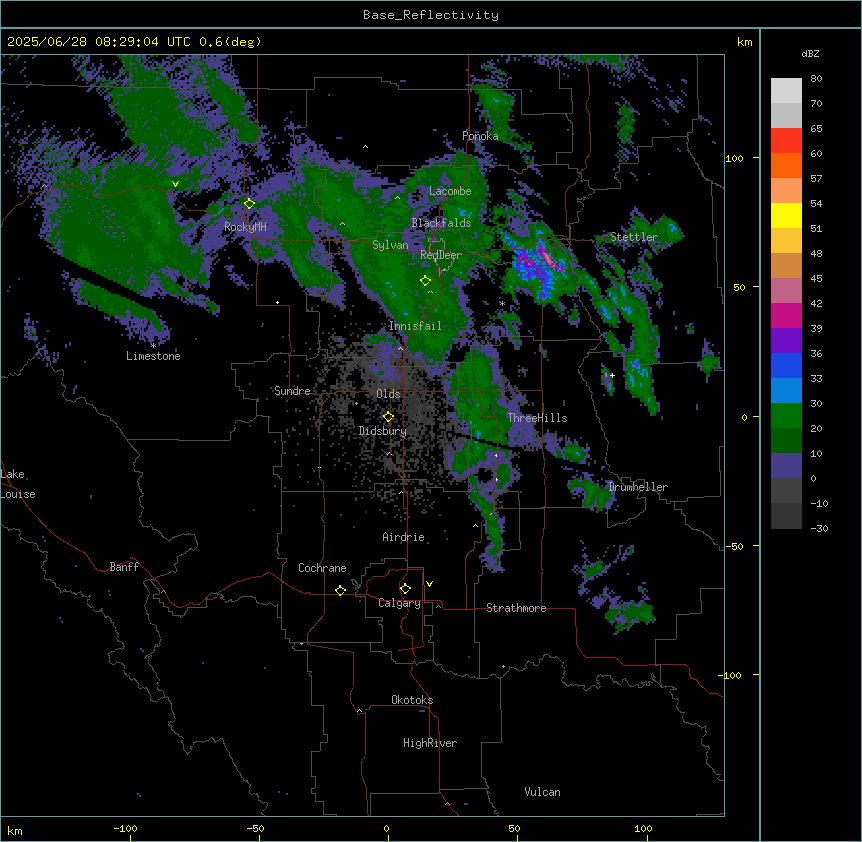Click the Lacombe city label

point(450,191)
